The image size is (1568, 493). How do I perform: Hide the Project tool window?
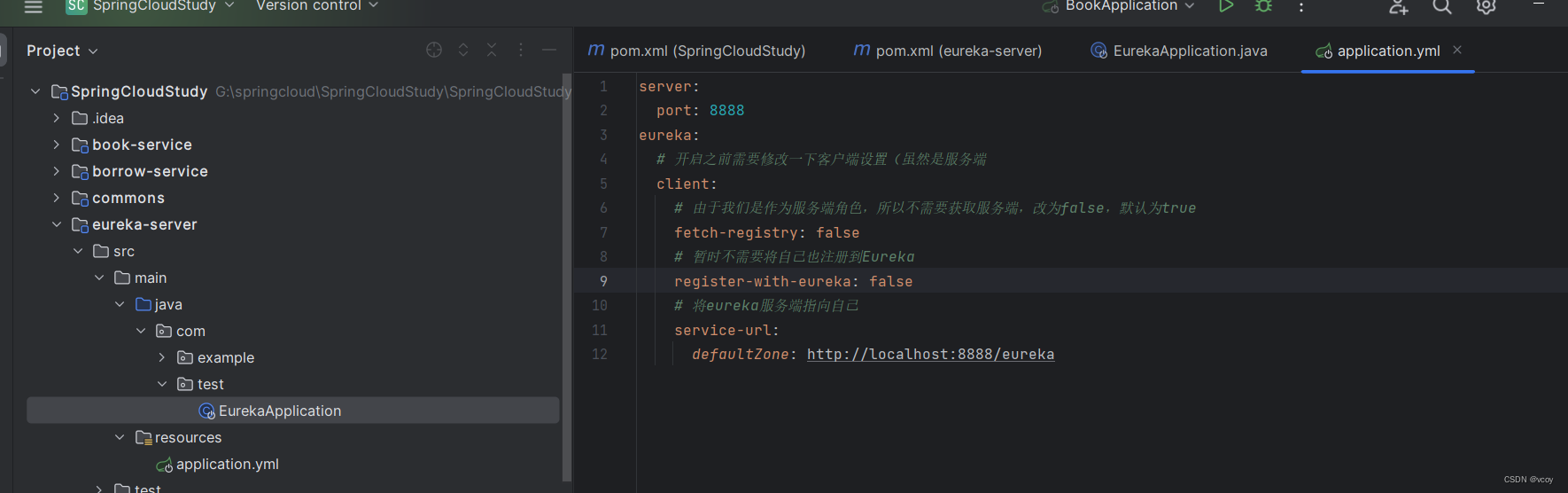[549, 51]
